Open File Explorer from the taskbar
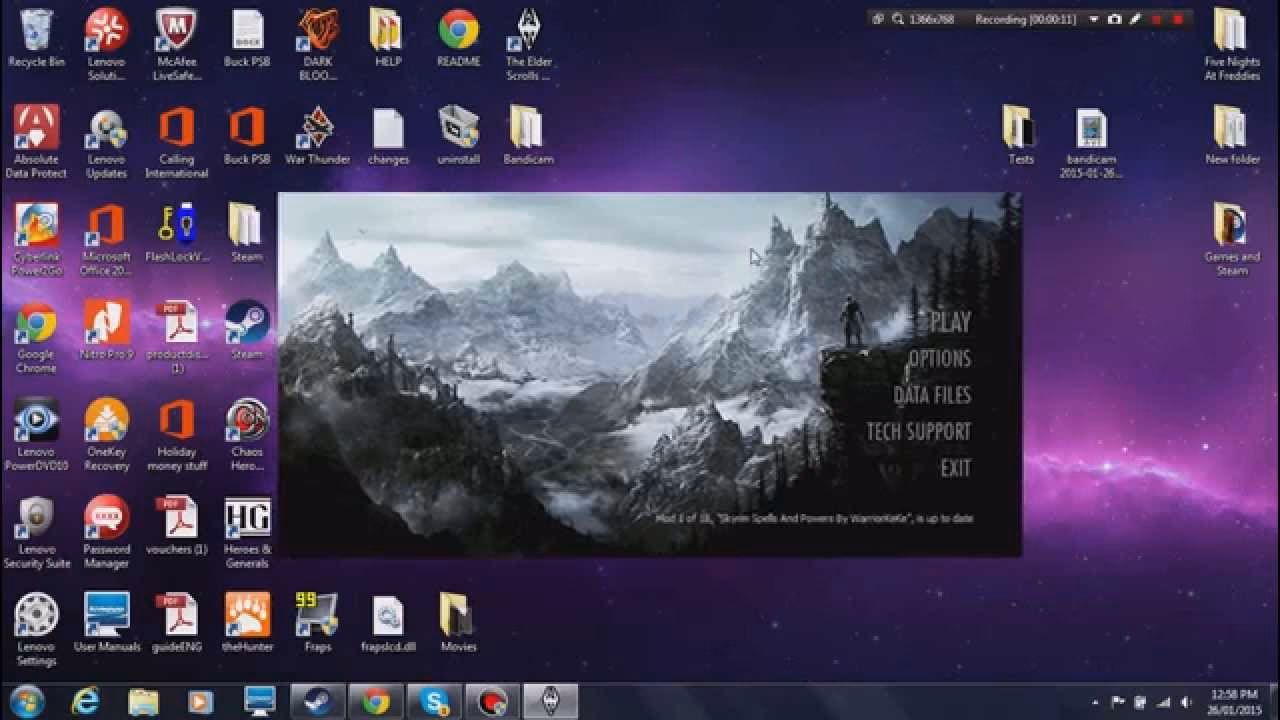The image size is (1280, 720). pos(143,701)
